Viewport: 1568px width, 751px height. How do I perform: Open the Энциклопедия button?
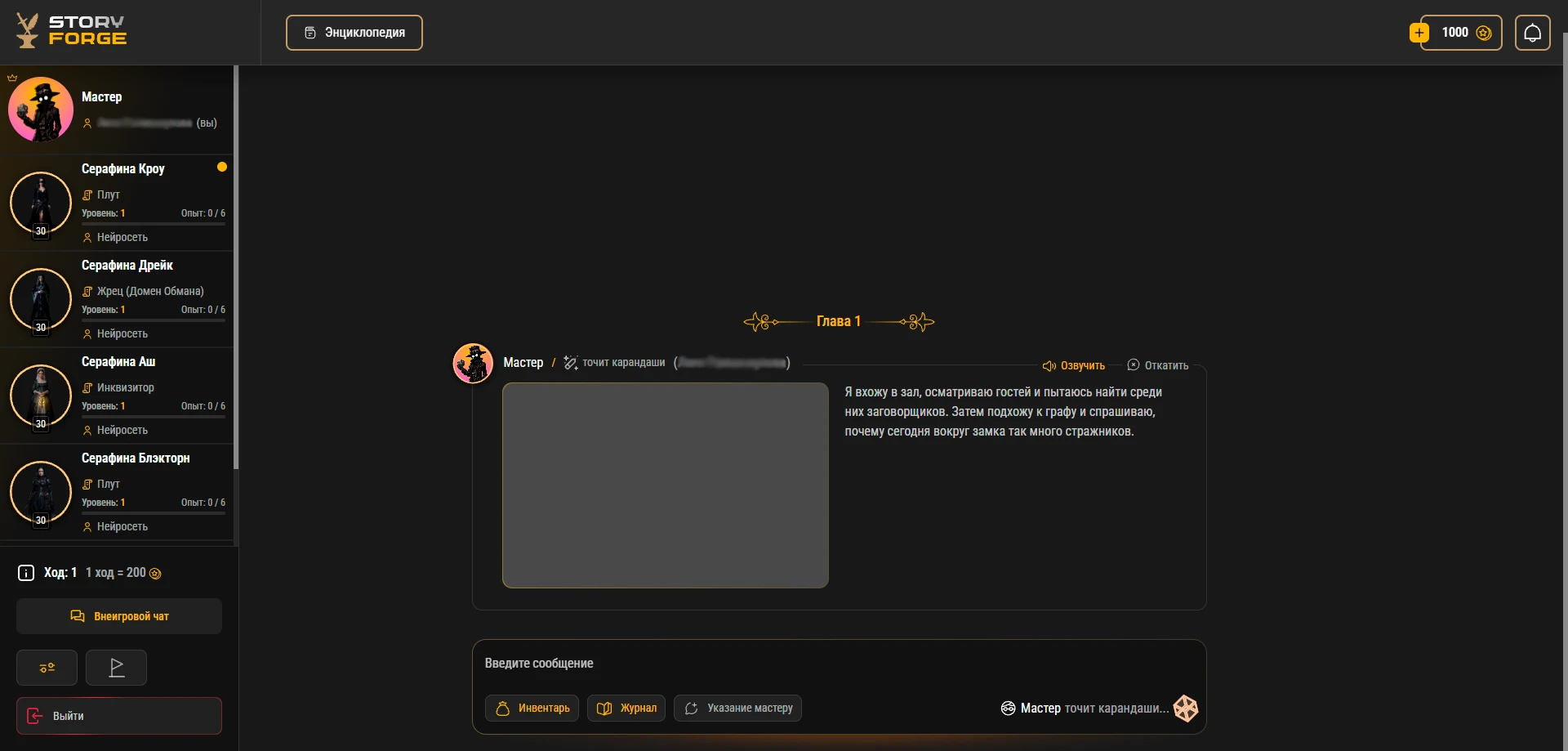coord(354,33)
